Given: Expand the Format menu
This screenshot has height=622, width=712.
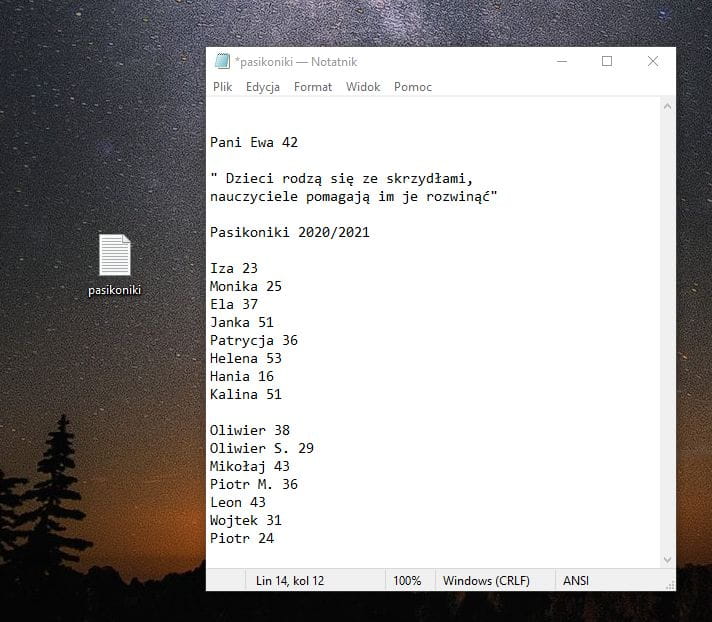Looking at the screenshot, I should [313, 87].
